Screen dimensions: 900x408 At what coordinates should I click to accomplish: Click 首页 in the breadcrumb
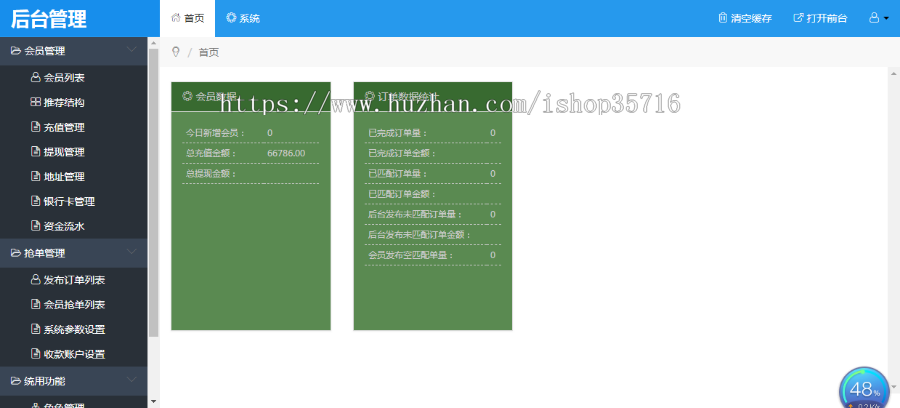209,53
